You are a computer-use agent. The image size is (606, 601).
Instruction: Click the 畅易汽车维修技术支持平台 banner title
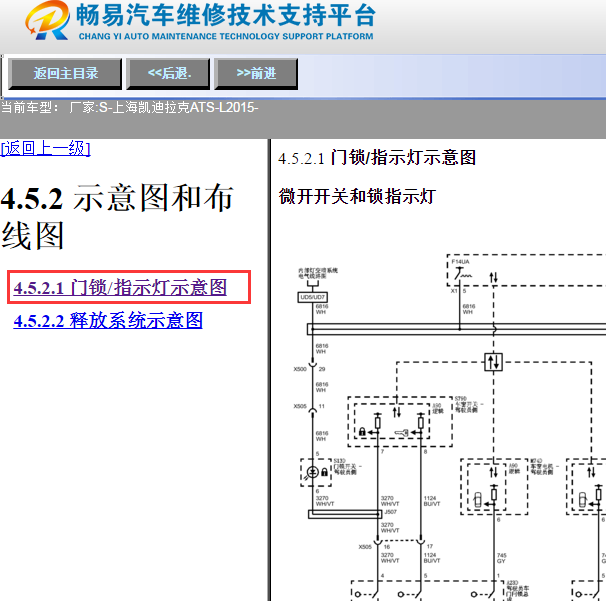point(226,15)
